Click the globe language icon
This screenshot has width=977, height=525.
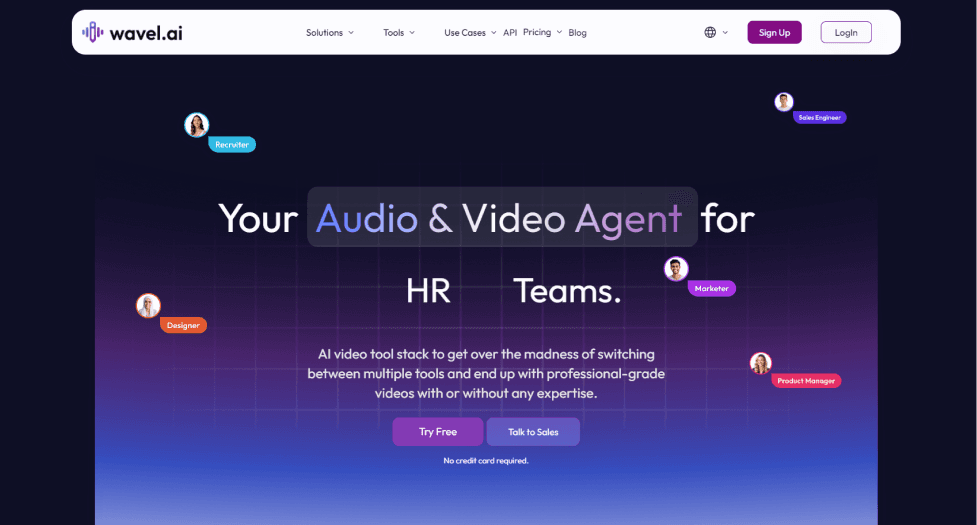coord(710,32)
